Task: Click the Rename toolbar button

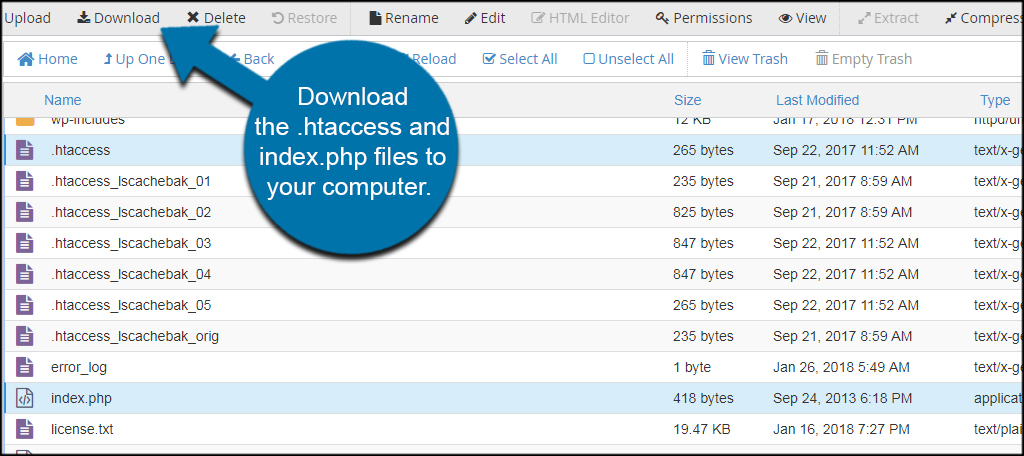Action: pyautogui.click(x=404, y=18)
